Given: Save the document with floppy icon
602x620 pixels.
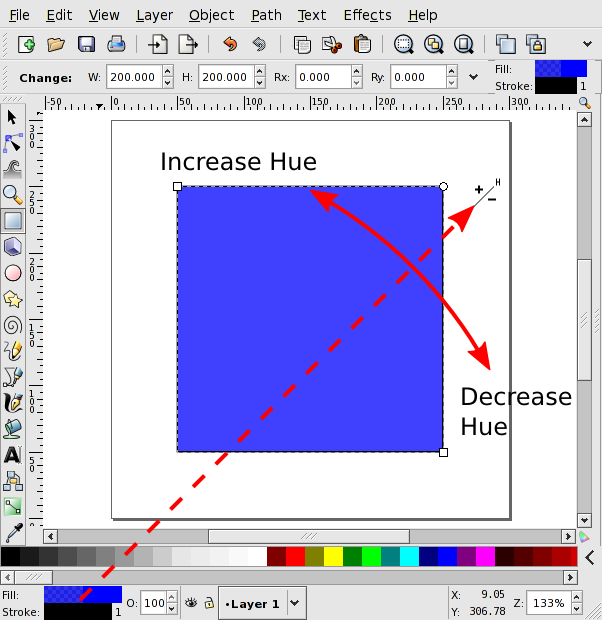Looking at the screenshot, I should click(x=86, y=44).
